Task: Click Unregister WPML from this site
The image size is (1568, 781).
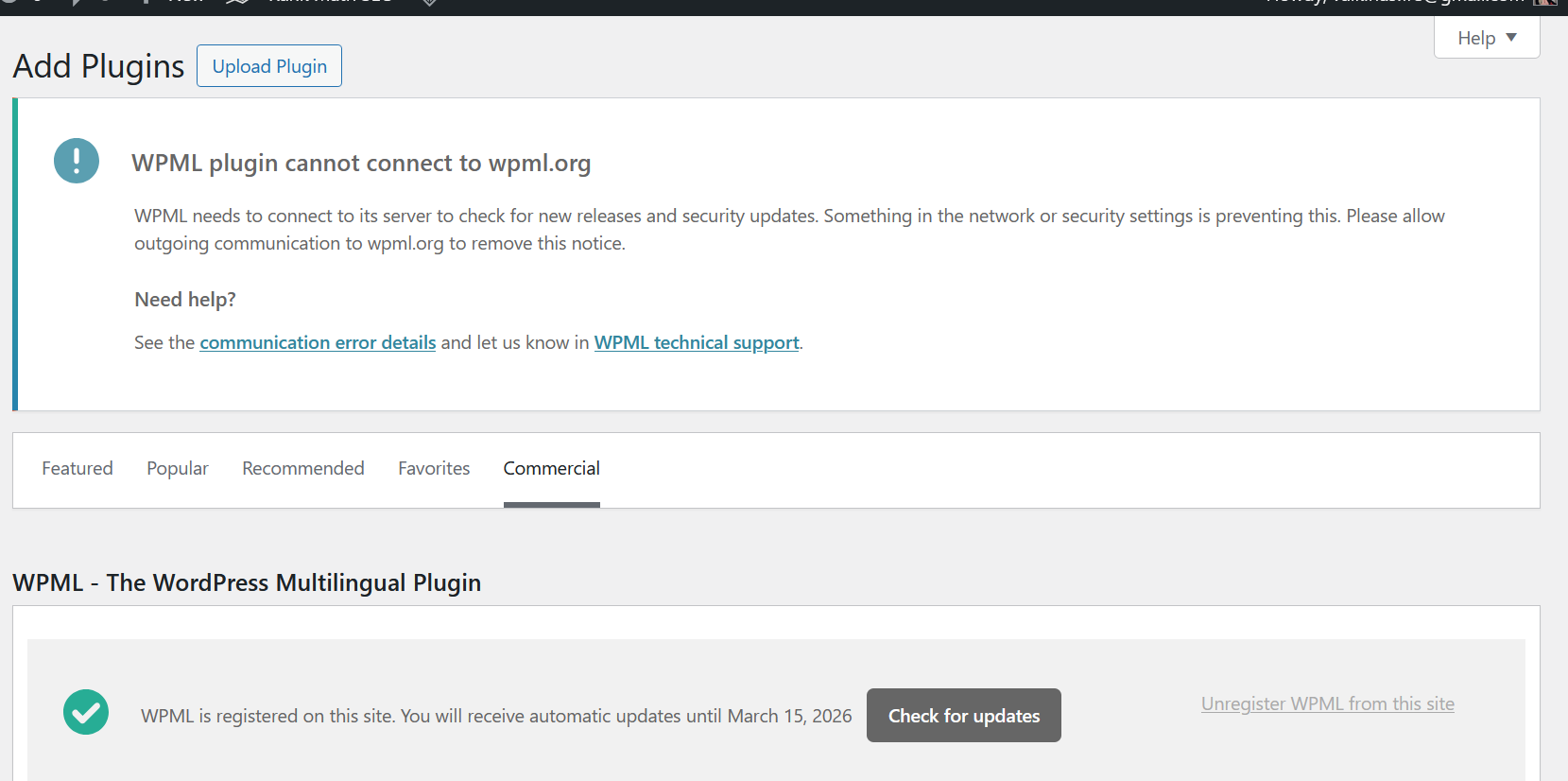Action: pyautogui.click(x=1327, y=703)
